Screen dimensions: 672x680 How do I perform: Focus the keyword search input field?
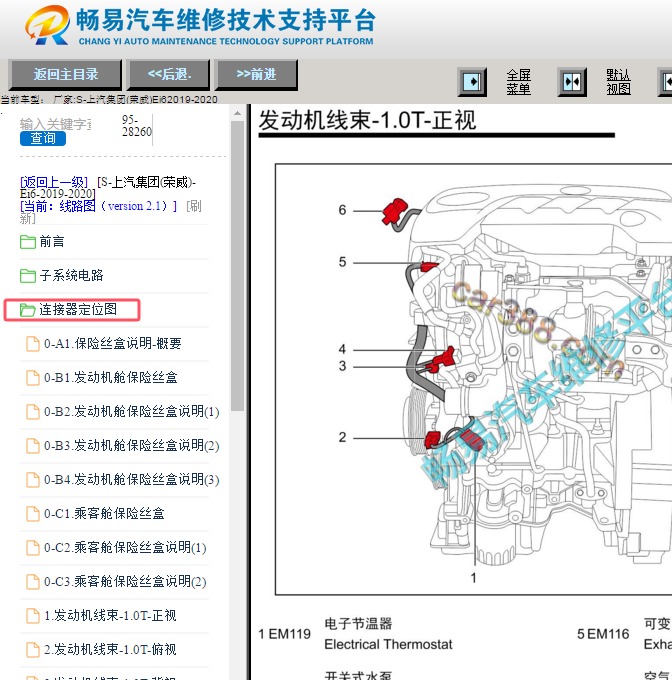coord(55,124)
